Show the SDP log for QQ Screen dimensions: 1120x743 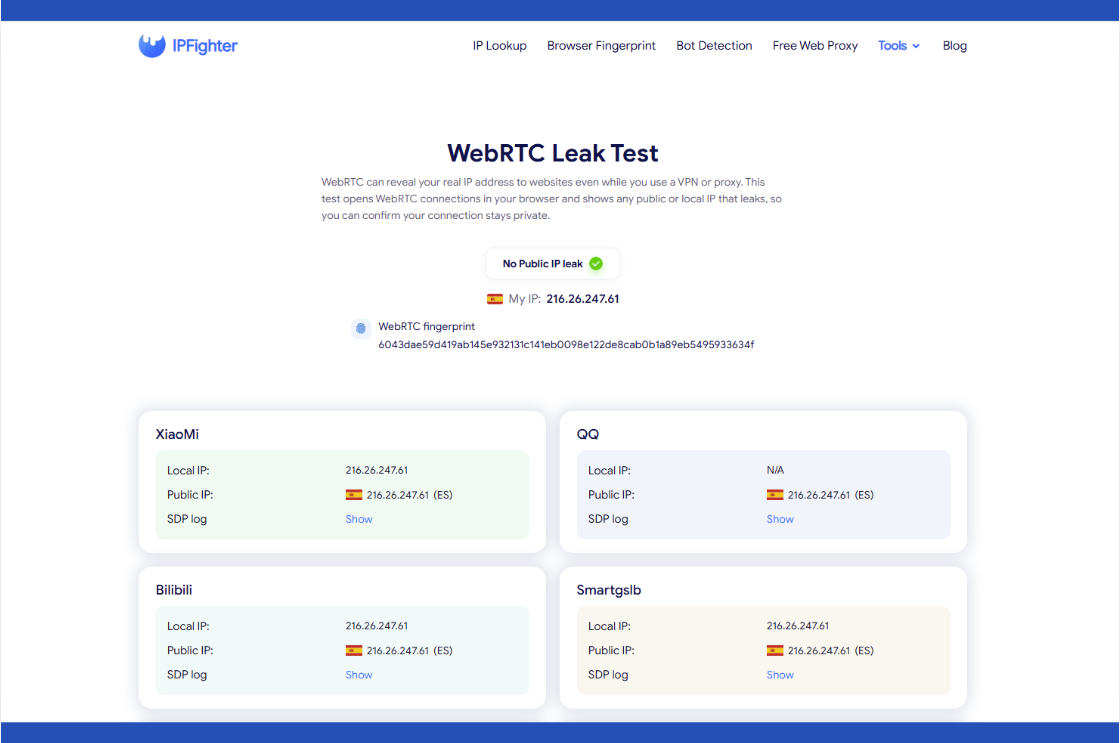780,519
